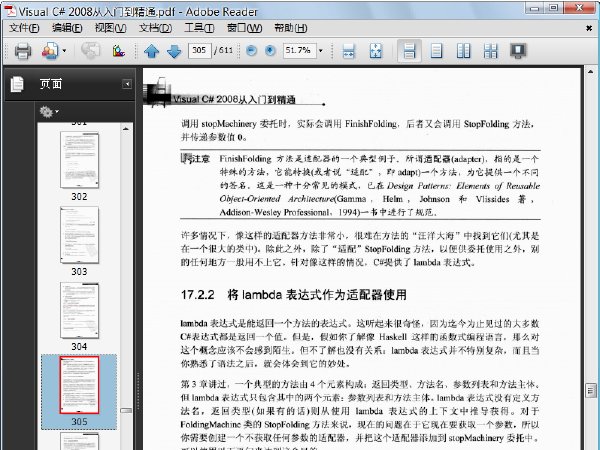Enter Full Screen mode via monitor icon
Image resolution: width=600 pixels, height=450 pixels.
pos(518,51)
